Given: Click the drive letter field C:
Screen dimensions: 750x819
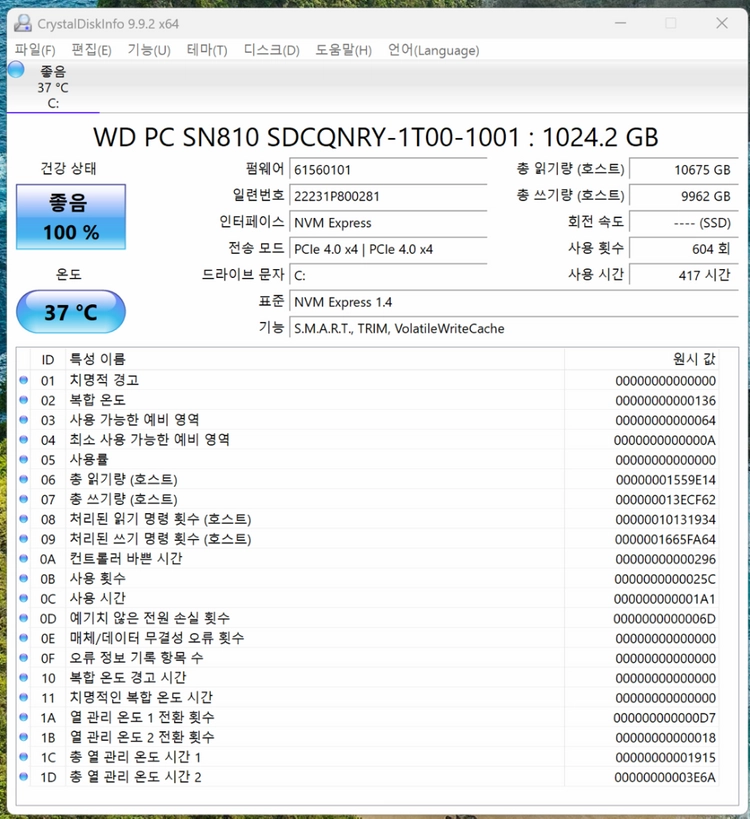Looking at the screenshot, I should 388,275.
